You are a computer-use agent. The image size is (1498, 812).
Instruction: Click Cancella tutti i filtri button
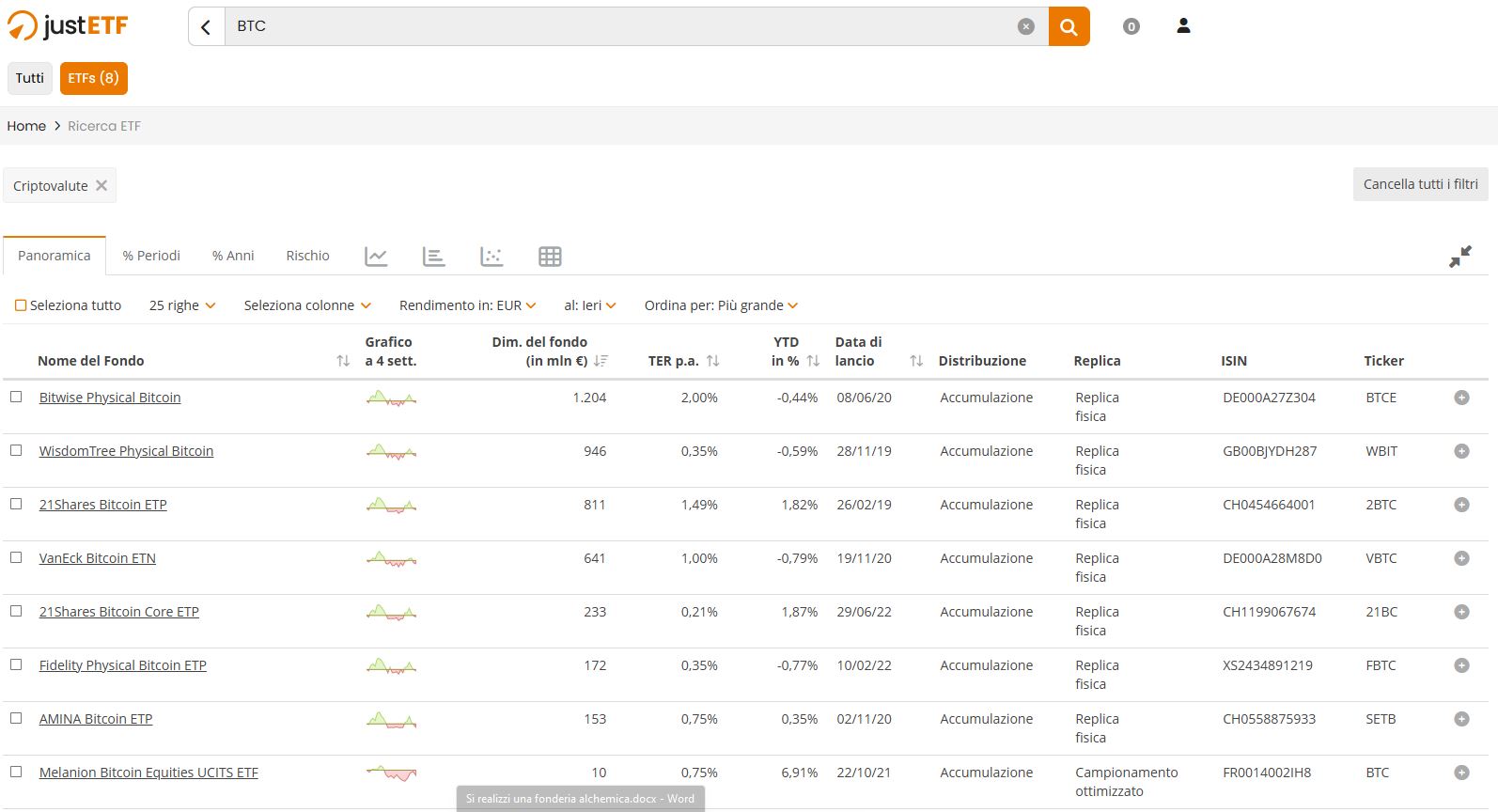1421,184
